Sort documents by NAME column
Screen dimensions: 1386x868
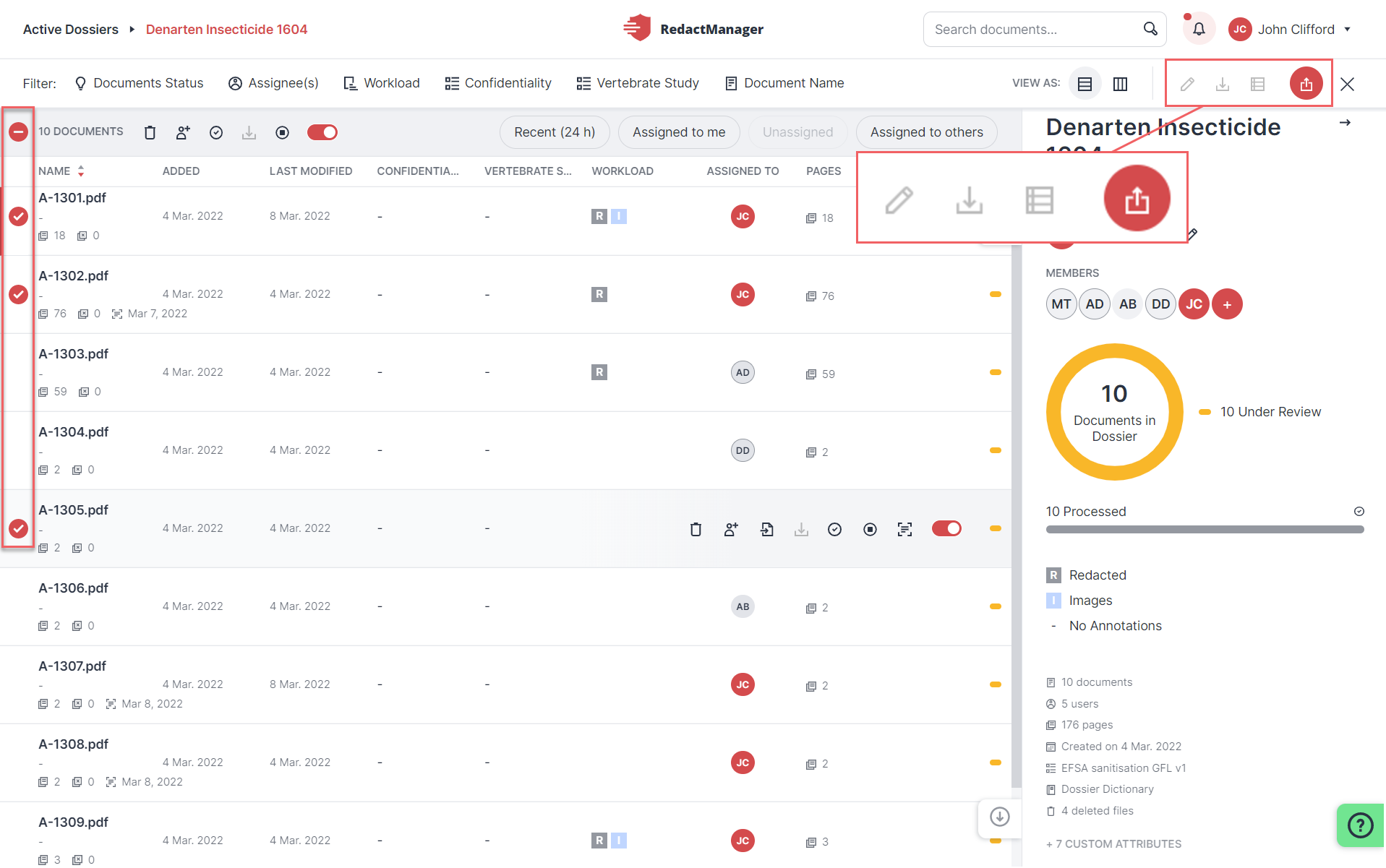pyautogui.click(x=61, y=171)
